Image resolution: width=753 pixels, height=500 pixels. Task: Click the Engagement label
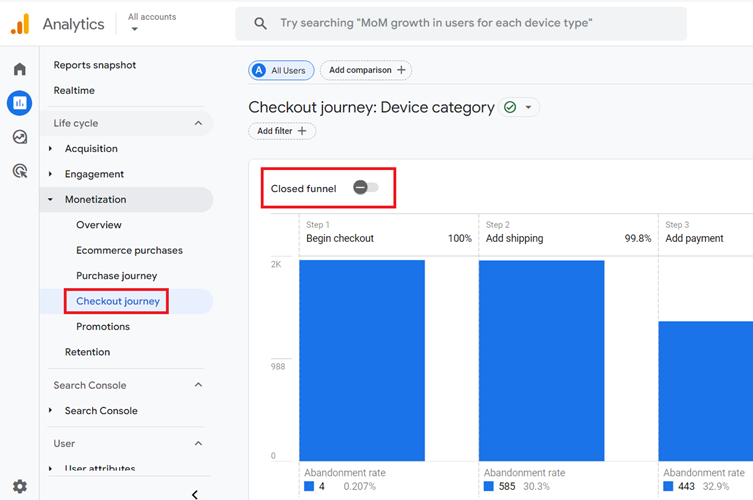coord(94,174)
